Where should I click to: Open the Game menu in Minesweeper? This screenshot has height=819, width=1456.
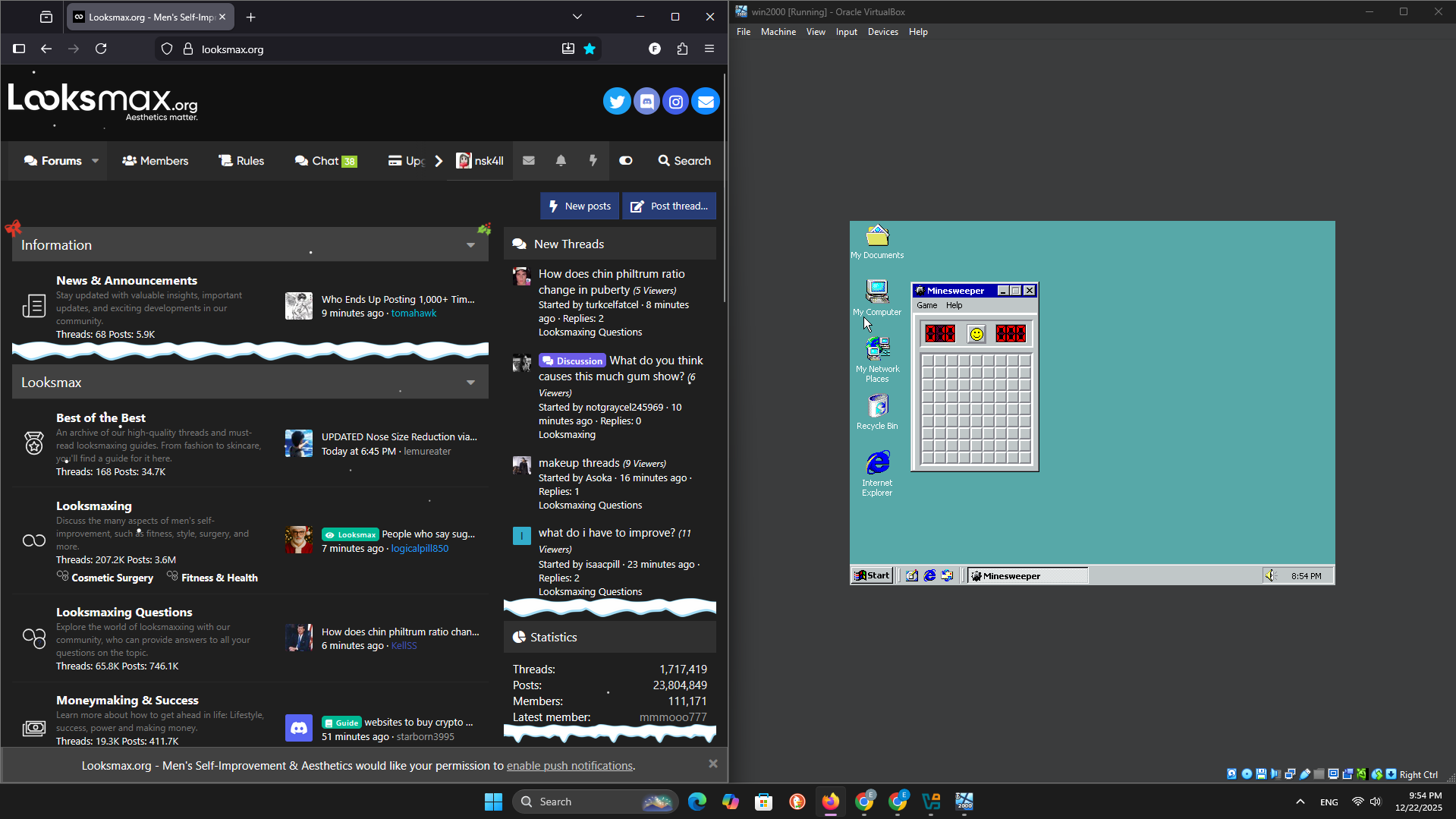click(x=927, y=305)
